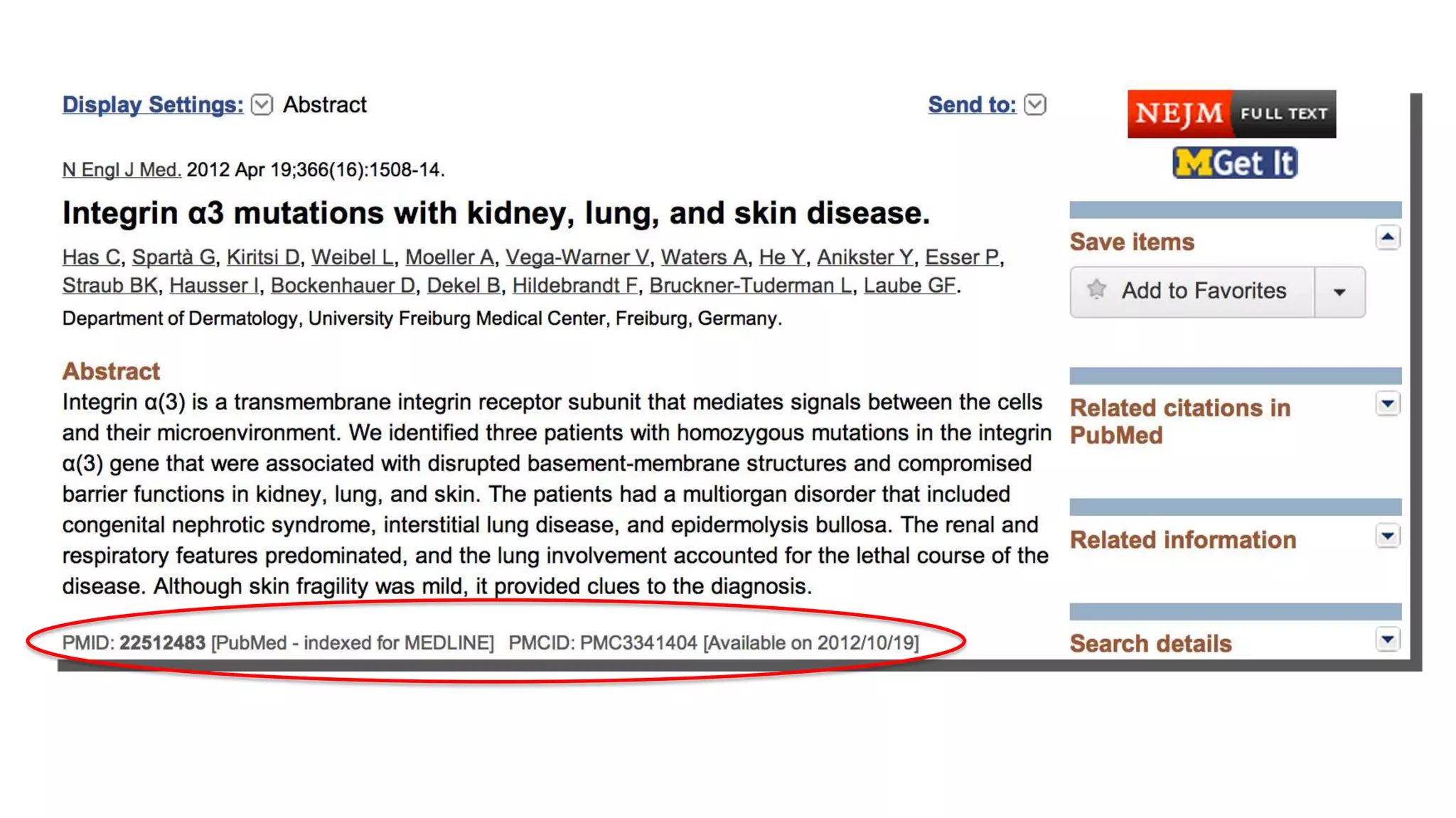1456x818 pixels.
Task: Click author link Has C
Action: pos(91,257)
